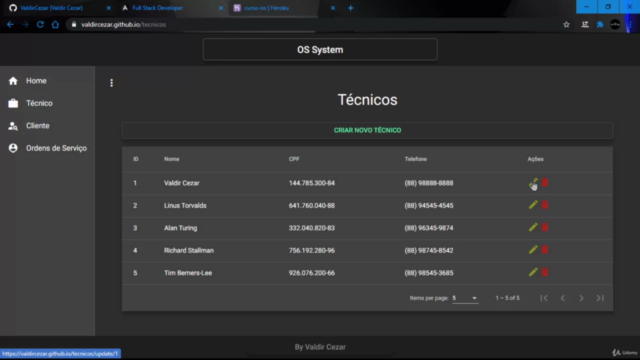This screenshot has width=640, height=360.
Task: Open the three-dot sidebar menu icon
Action: [x=111, y=83]
